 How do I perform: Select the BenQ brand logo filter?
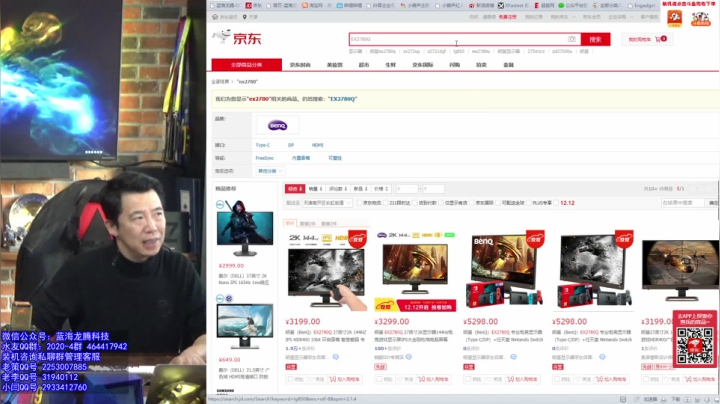tap(277, 125)
